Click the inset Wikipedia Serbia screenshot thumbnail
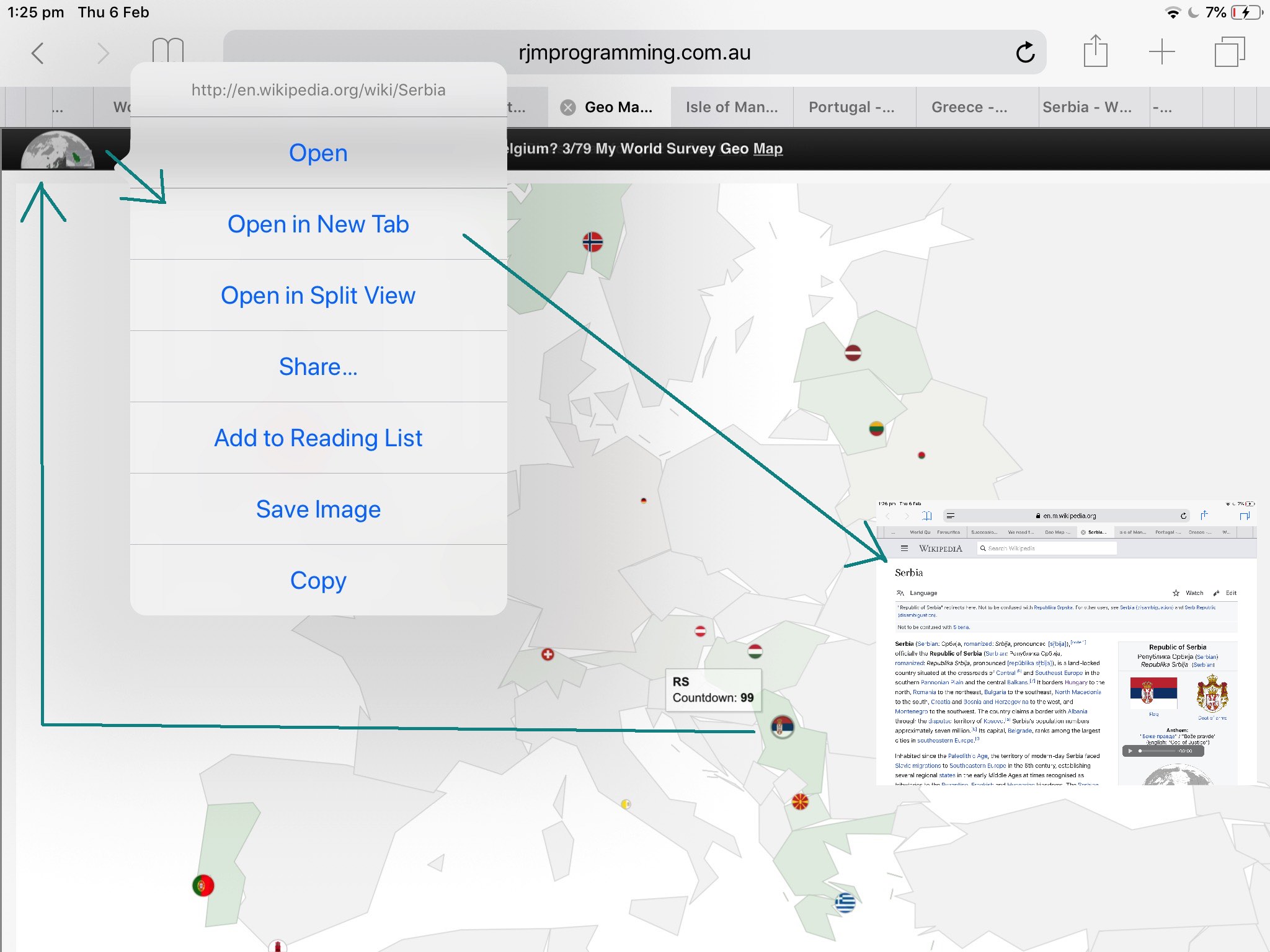Viewport: 1270px width, 952px height. point(1066,642)
